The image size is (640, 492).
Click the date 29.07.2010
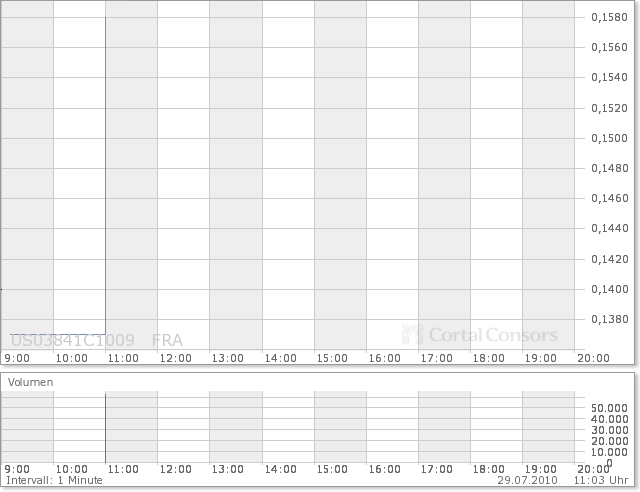[x=527, y=480]
